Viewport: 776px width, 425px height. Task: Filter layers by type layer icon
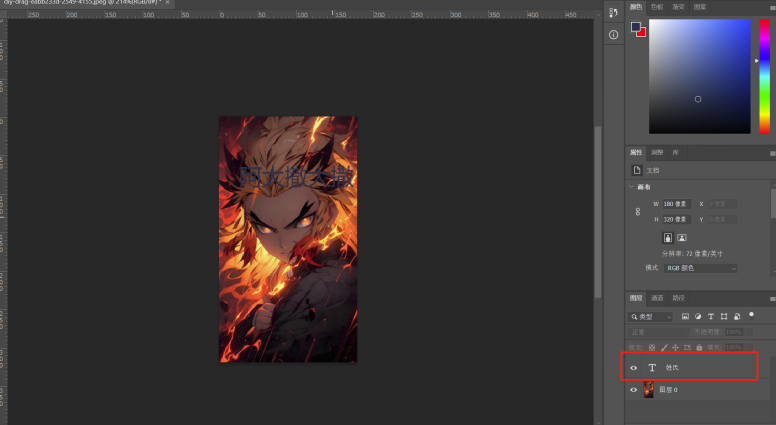711,317
